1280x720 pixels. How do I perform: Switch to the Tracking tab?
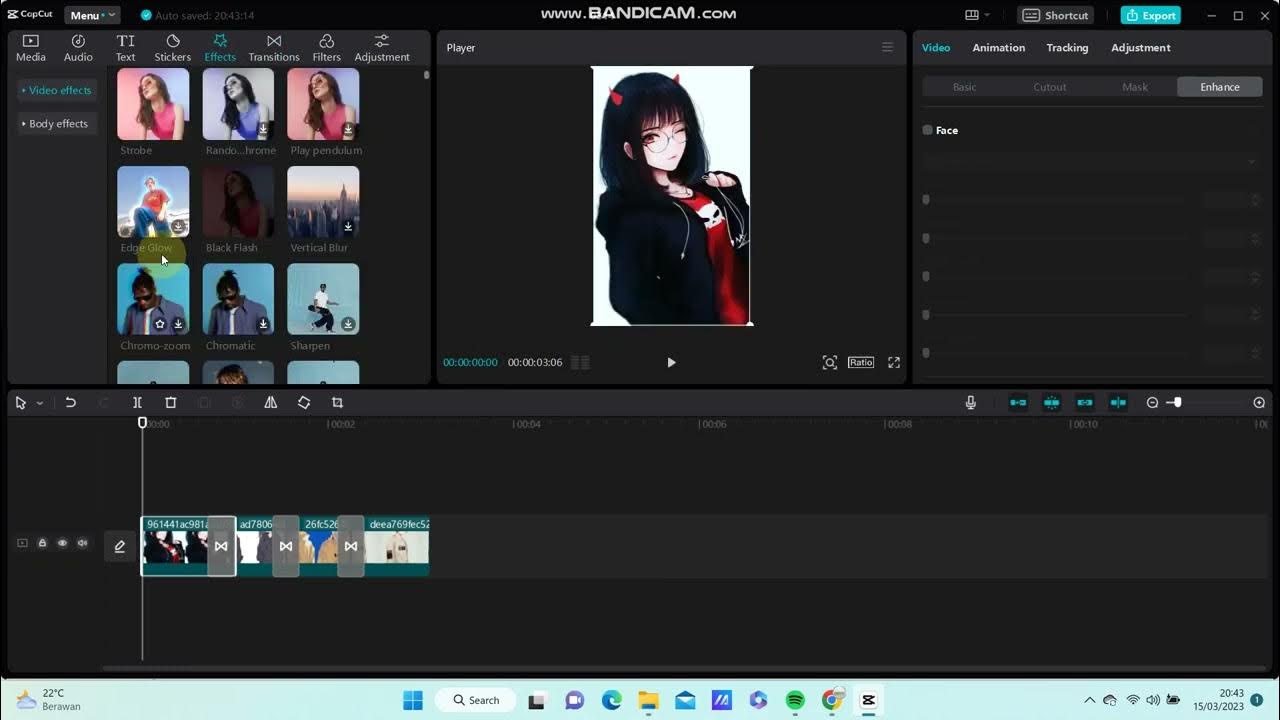coord(1067,48)
